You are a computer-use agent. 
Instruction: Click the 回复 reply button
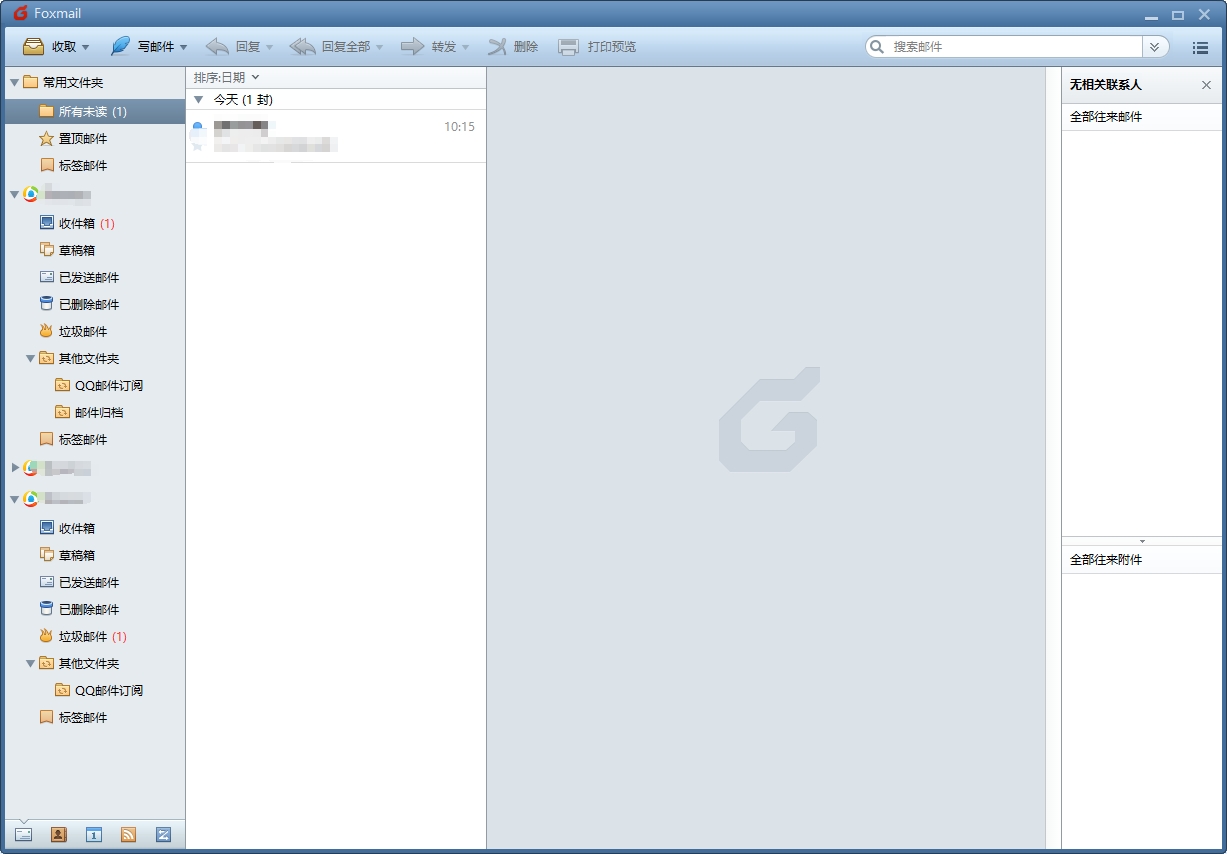point(232,47)
